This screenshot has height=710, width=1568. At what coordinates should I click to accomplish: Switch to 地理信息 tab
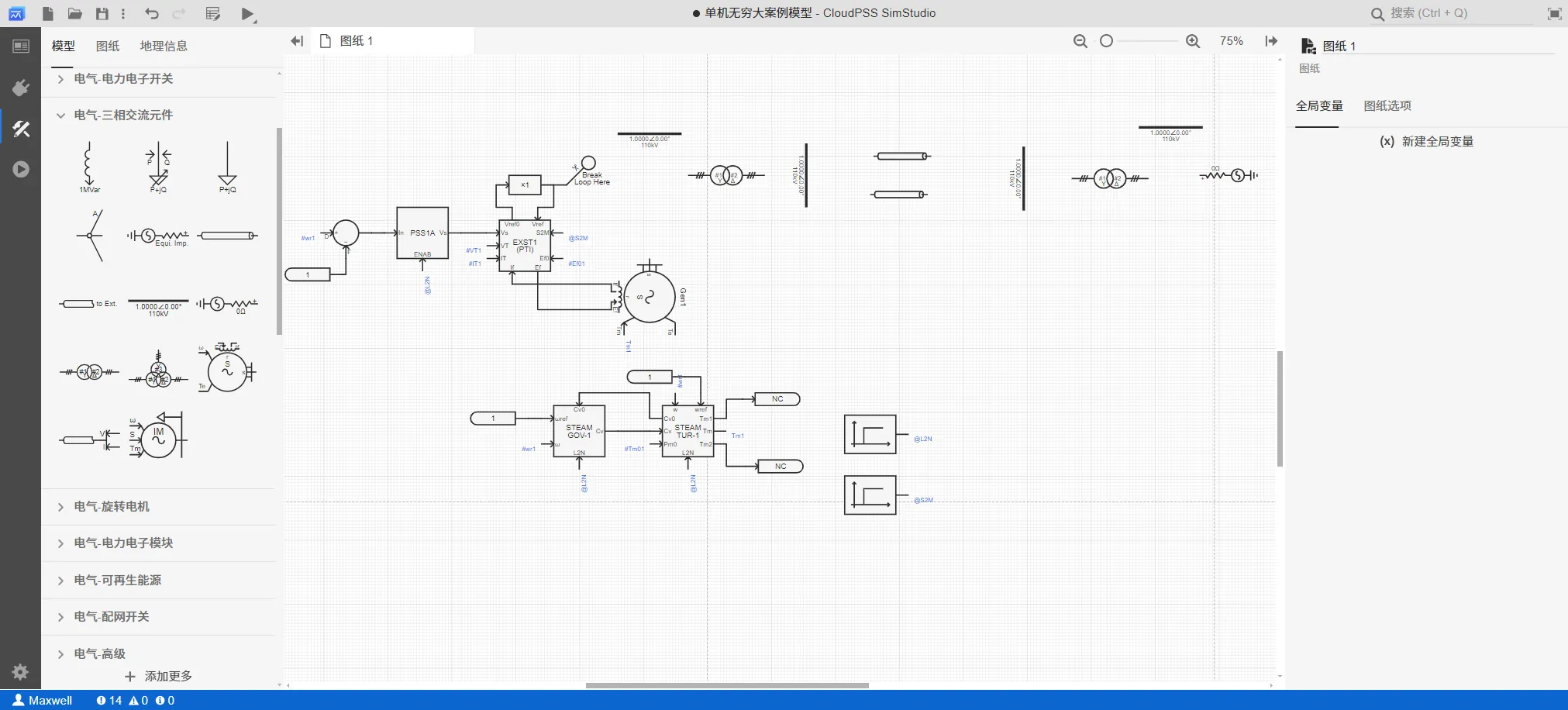pyautogui.click(x=164, y=46)
